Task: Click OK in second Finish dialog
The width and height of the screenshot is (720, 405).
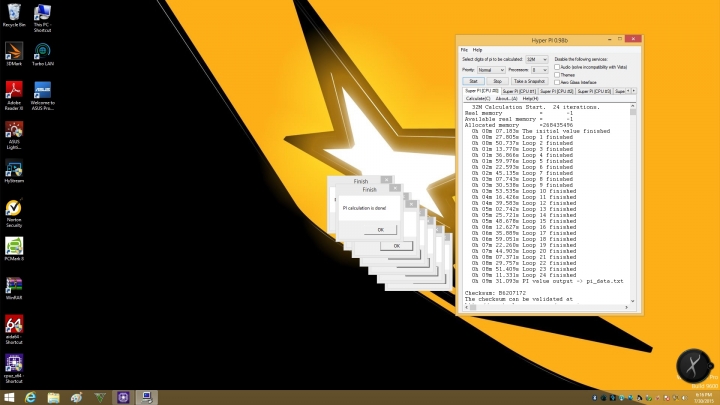Action: pos(396,246)
